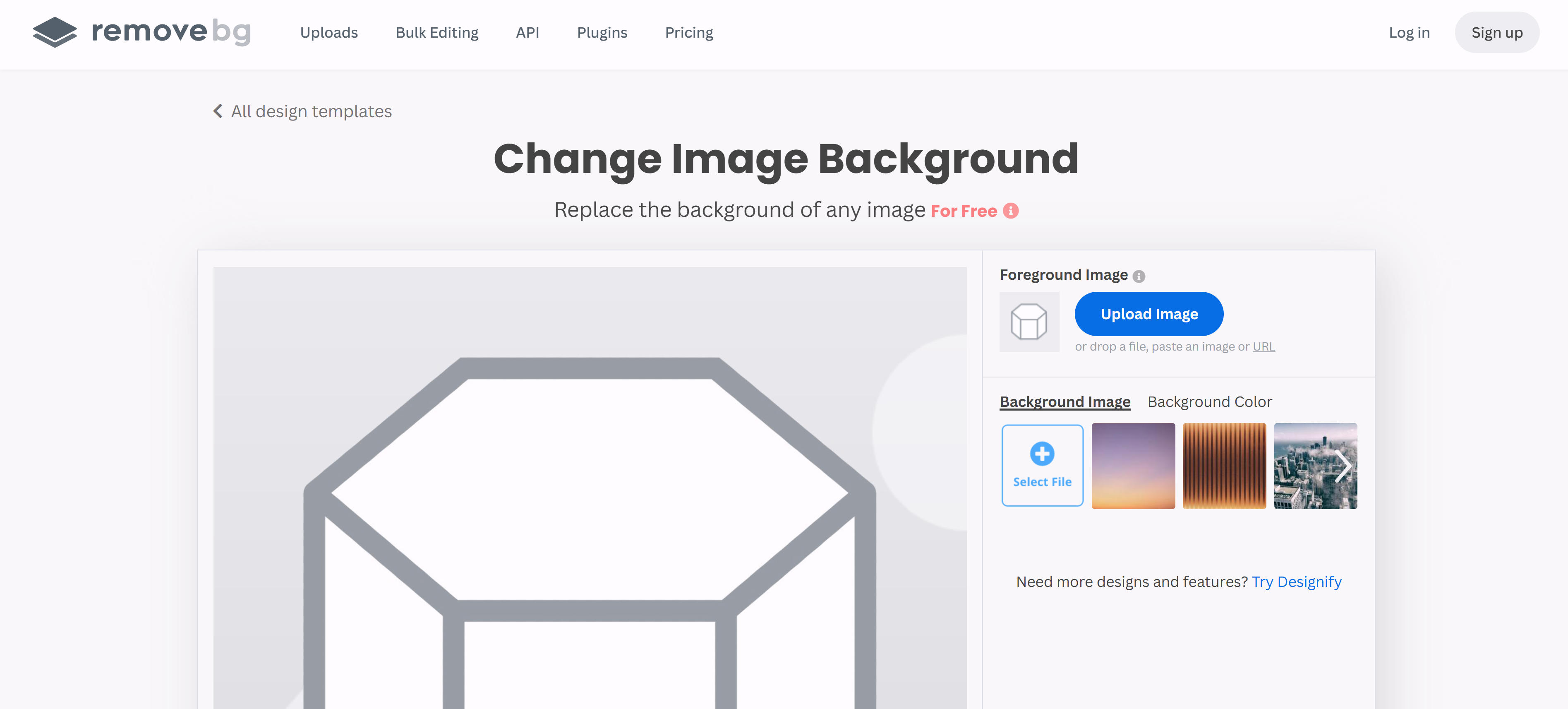
Task: Click the large cube preview canvas
Action: tap(589, 487)
